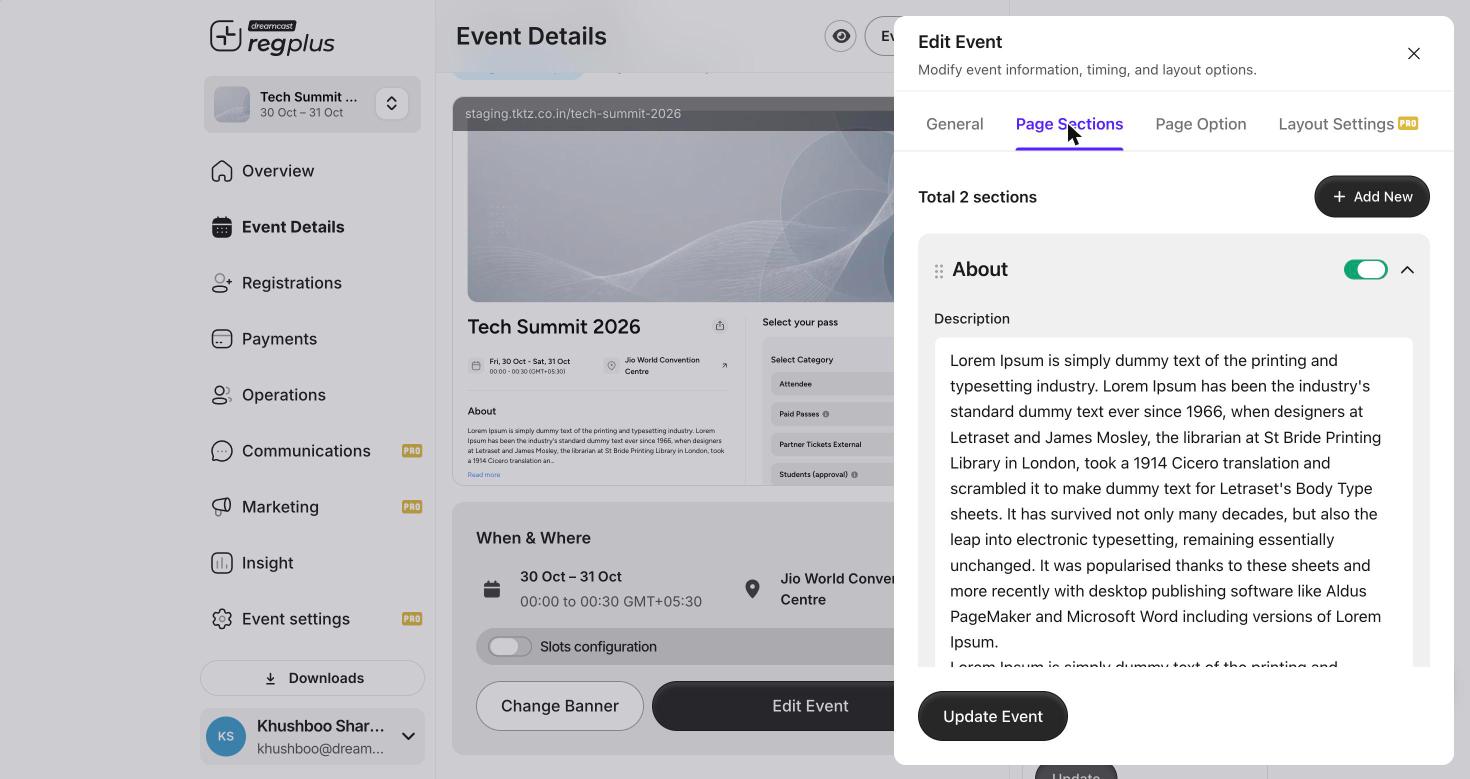The height and width of the screenshot is (779, 1470).
Task: Click the Read more link in preview
Action: (484, 475)
